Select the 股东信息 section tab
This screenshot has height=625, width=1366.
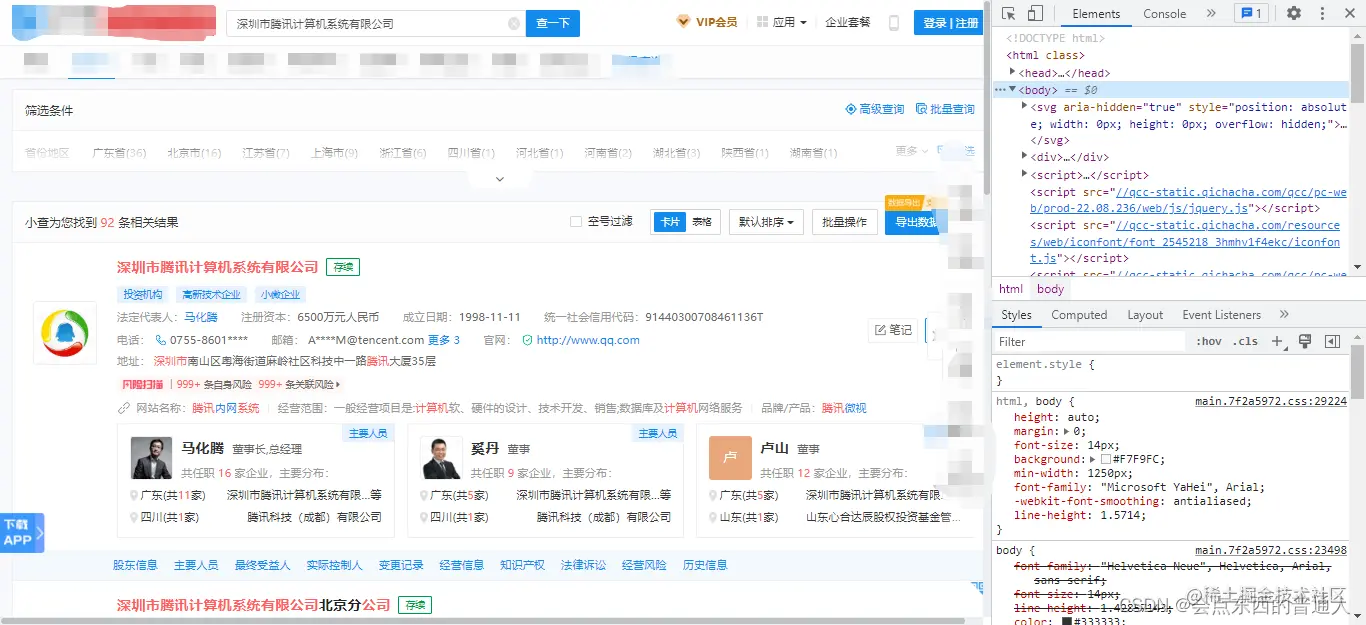(135, 565)
